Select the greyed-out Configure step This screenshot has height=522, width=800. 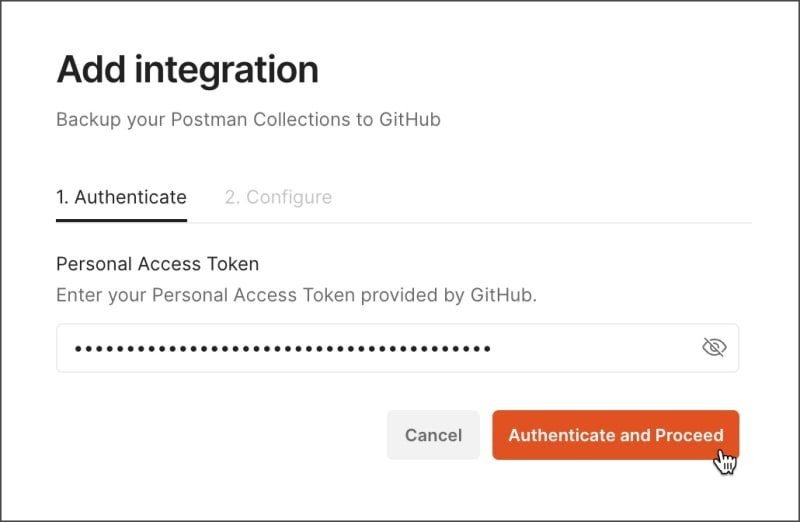[278, 197]
